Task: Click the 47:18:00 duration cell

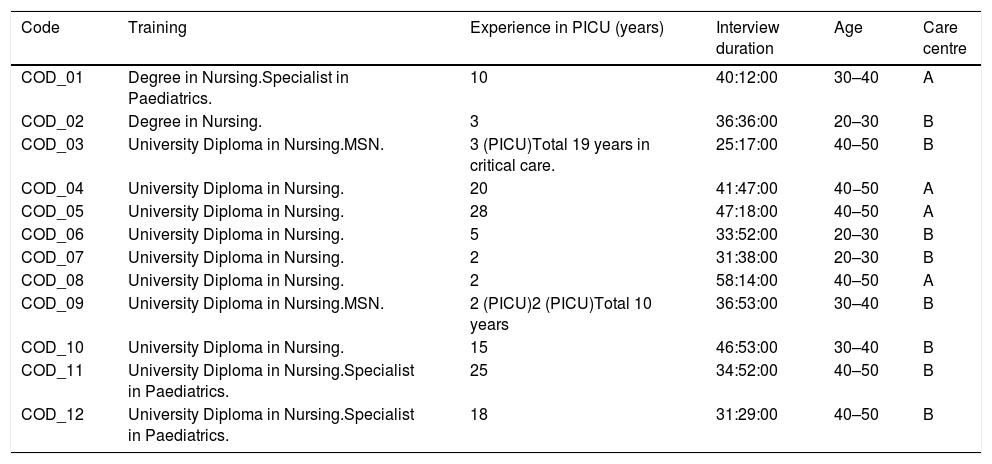Action: coord(746,212)
